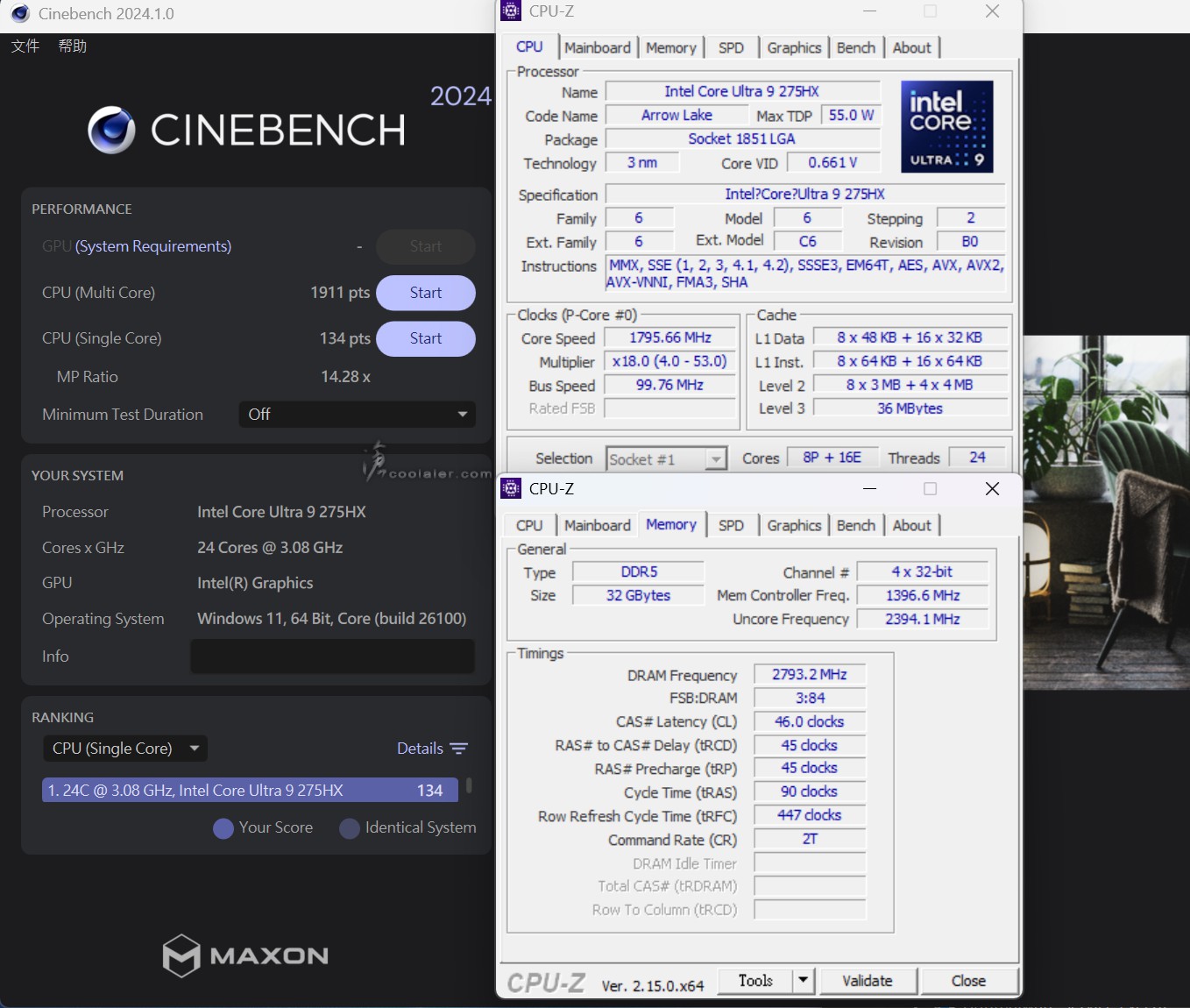The width and height of the screenshot is (1190, 1008).
Task: Open the About tab in the CPU-Z memory window
Action: pos(911,525)
